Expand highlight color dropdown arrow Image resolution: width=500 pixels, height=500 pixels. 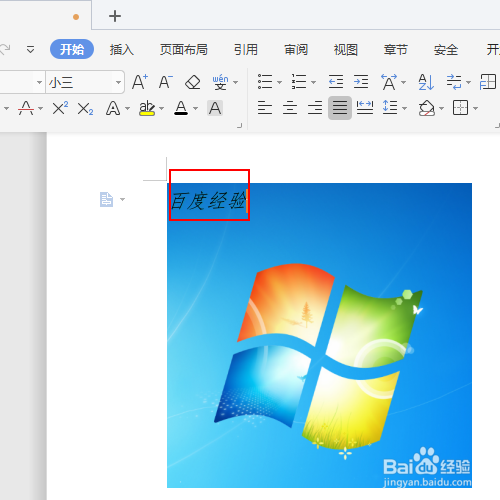(162, 108)
